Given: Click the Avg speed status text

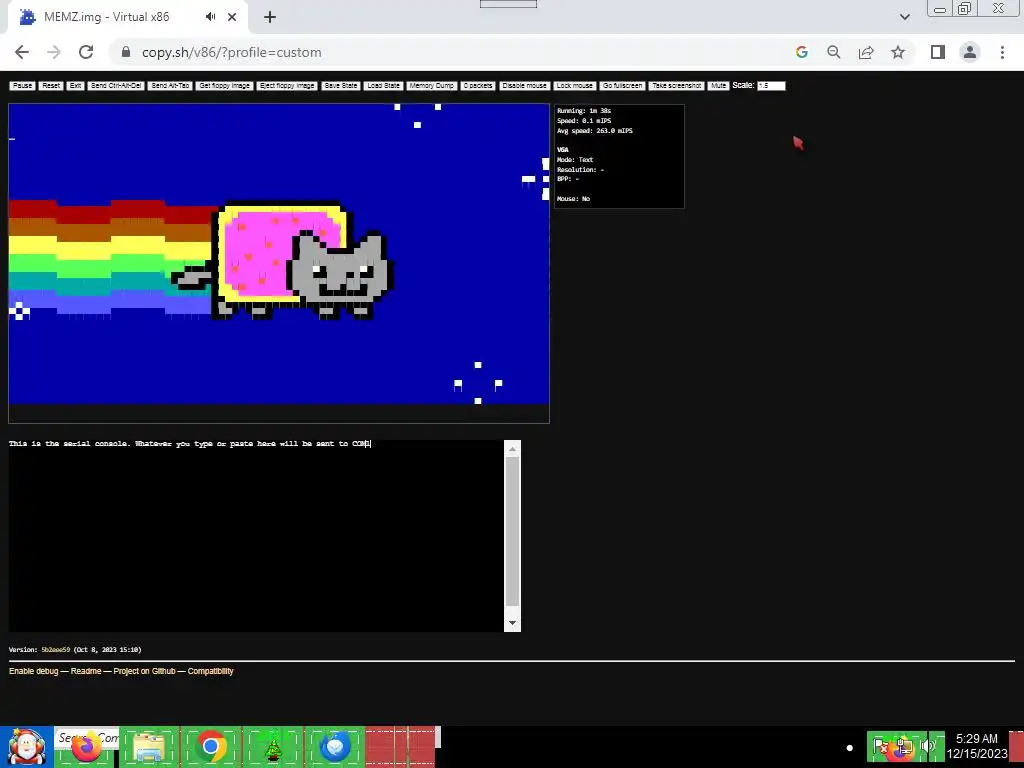Looking at the screenshot, I should [595, 131].
